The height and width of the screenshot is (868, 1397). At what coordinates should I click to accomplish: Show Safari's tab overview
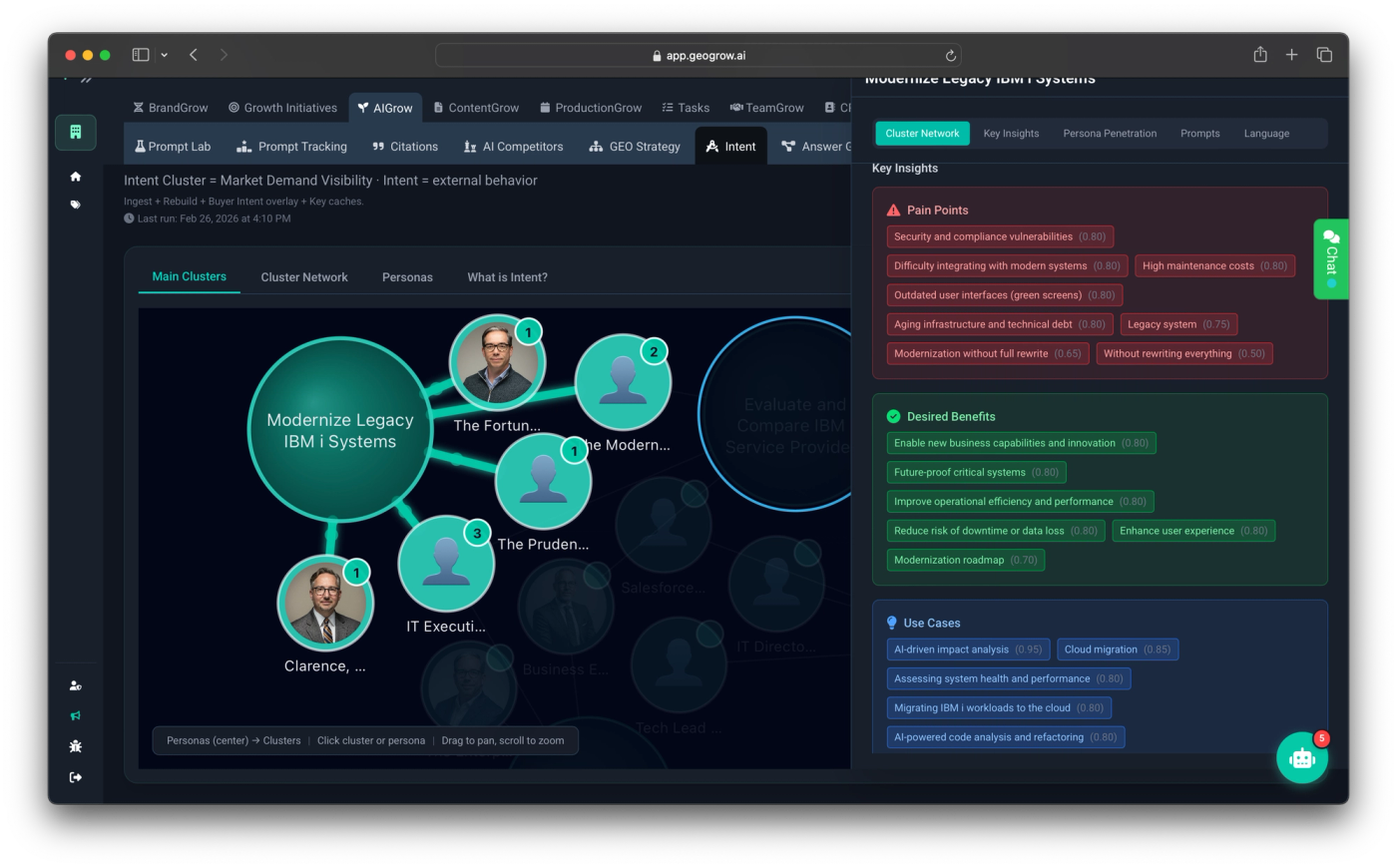click(1324, 55)
